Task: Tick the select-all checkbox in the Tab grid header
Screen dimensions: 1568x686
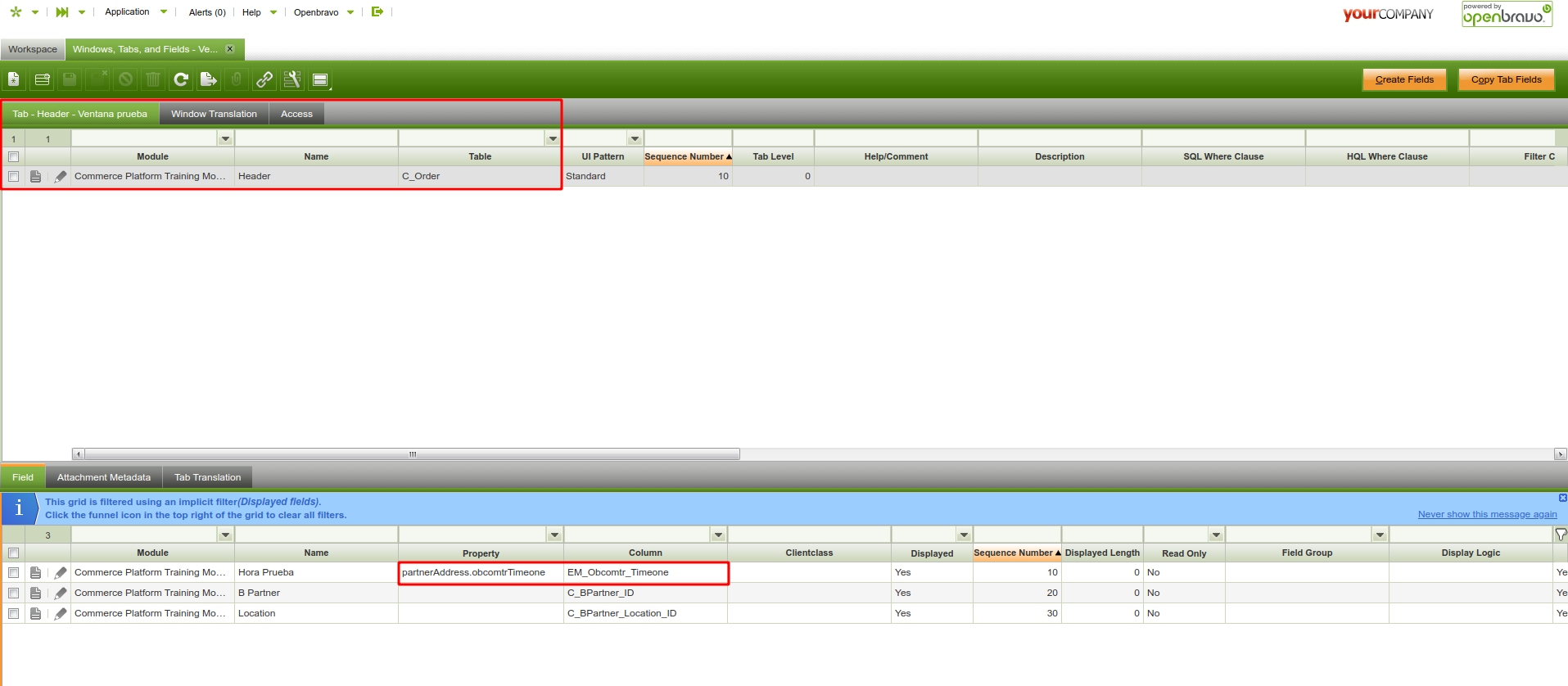Action: point(13,156)
